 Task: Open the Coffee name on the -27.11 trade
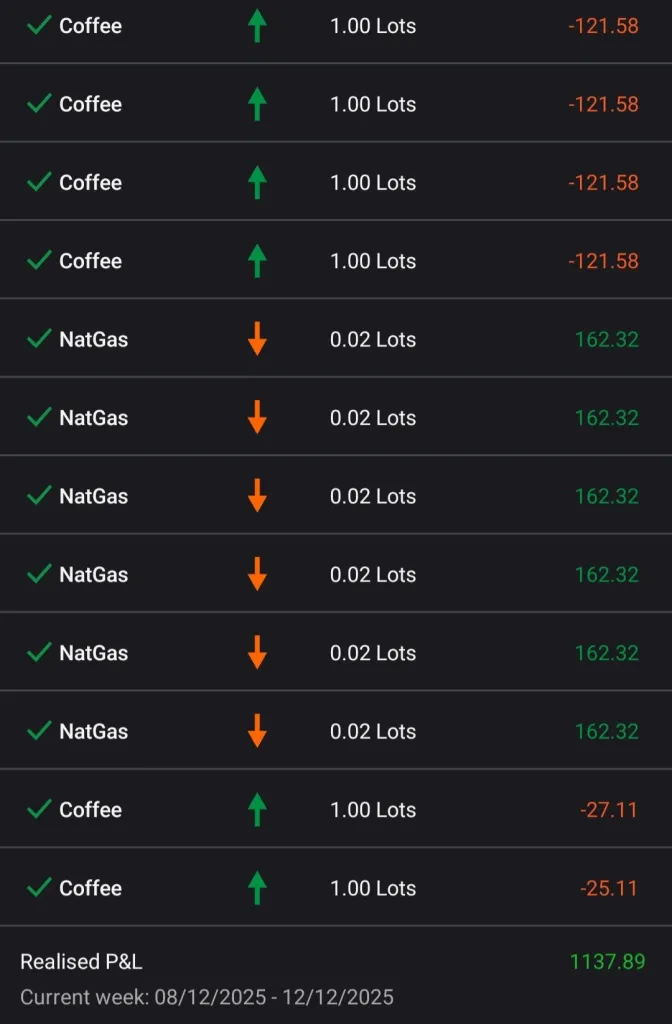point(90,810)
